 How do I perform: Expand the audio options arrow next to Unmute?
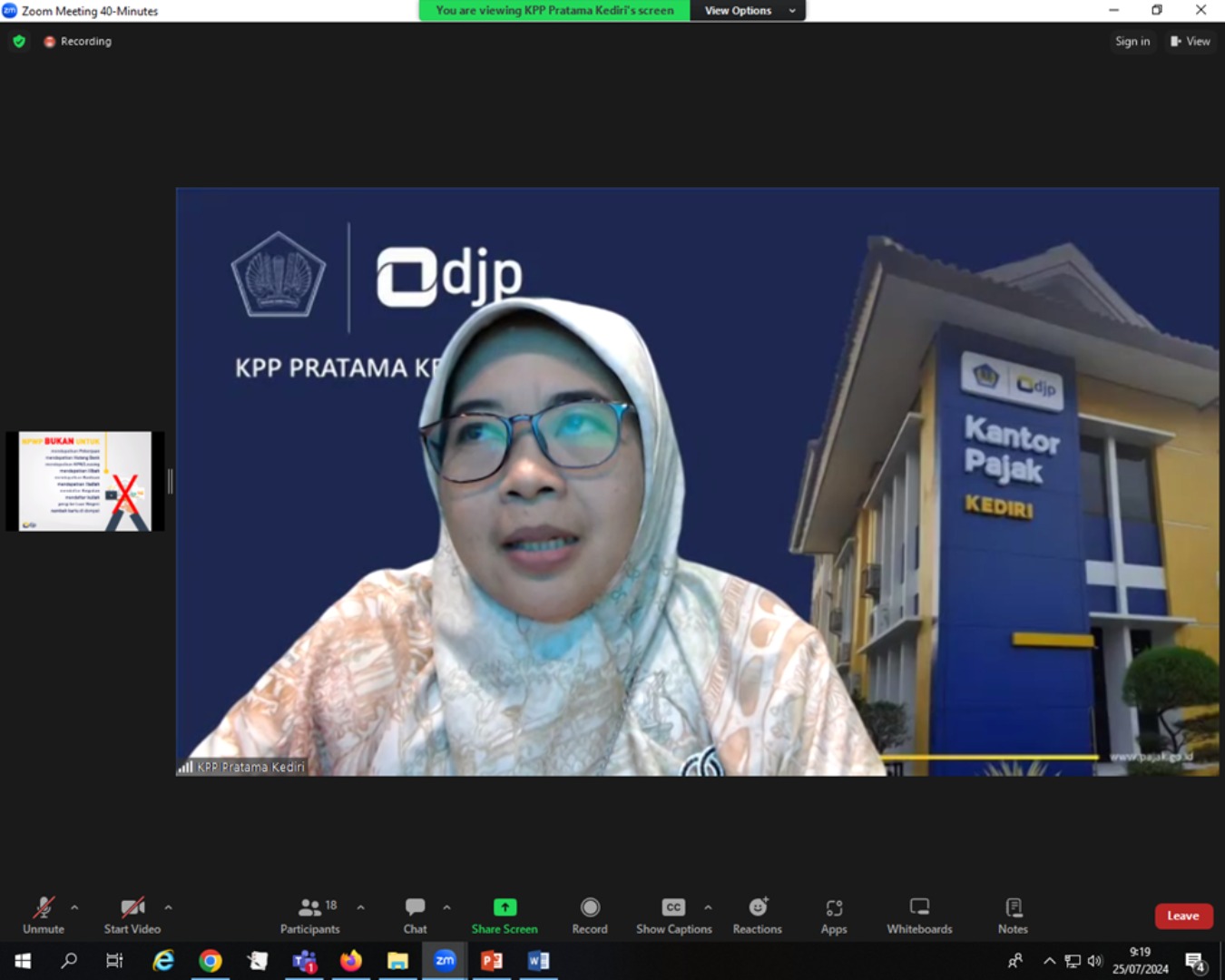74,906
